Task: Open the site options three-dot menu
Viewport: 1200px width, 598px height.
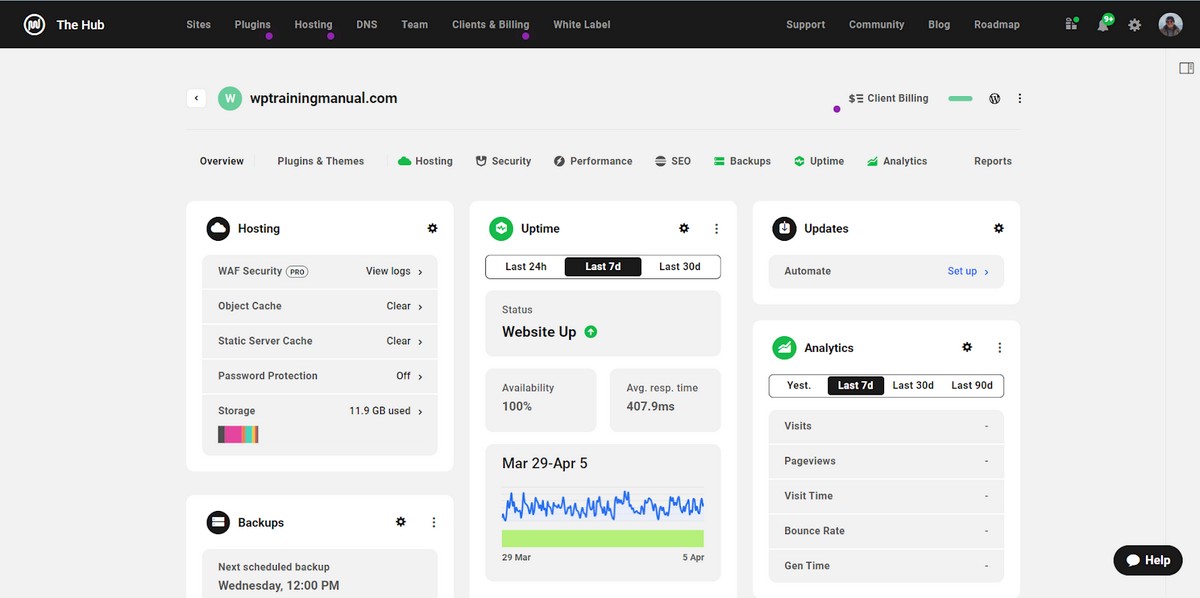Action: point(1020,98)
